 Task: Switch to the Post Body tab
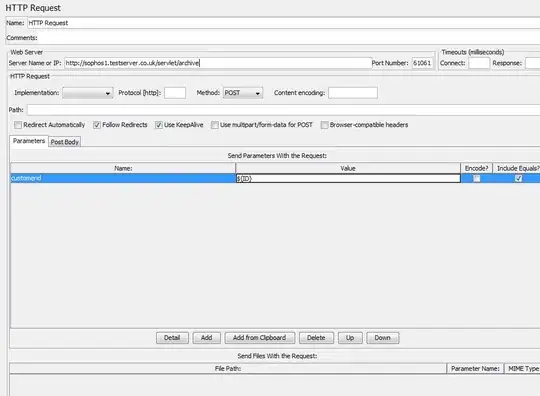click(65, 142)
